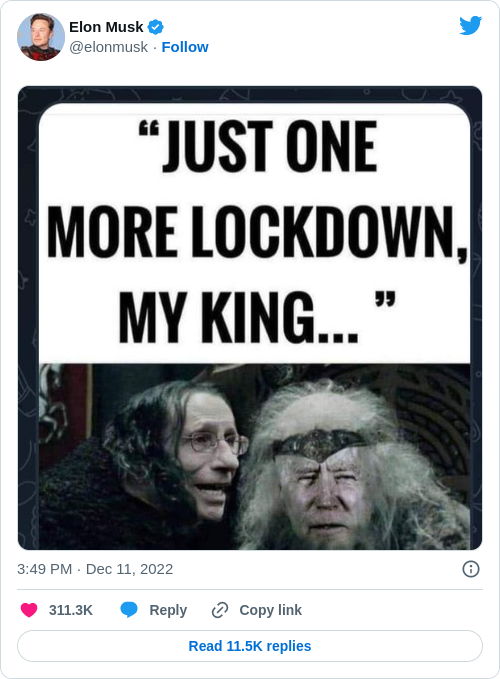Read 11.5K replies
The height and width of the screenshot is (679, 500).
250,646
